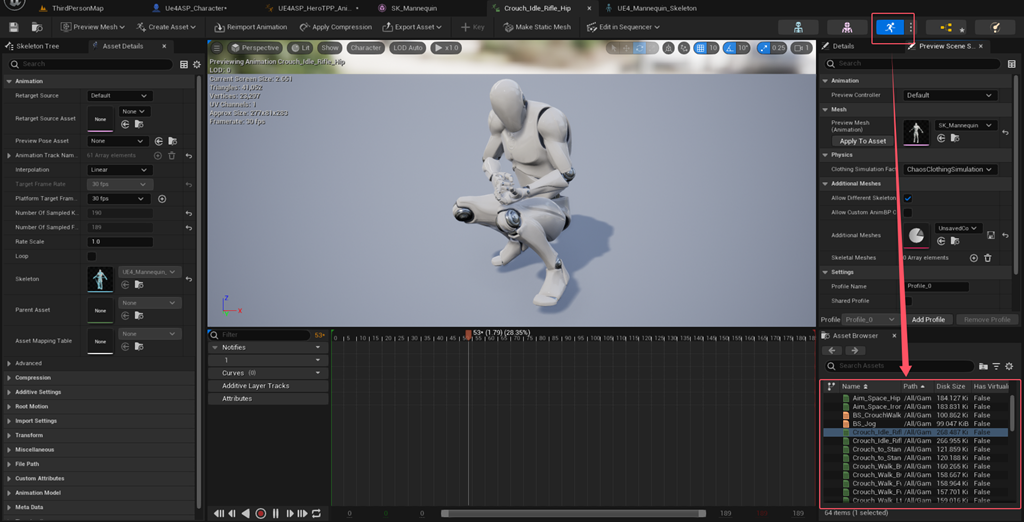Viewport: 1024px width, 522px height.
Task: Add element to Animation Track Names array
Action: [x=157, y=155]
